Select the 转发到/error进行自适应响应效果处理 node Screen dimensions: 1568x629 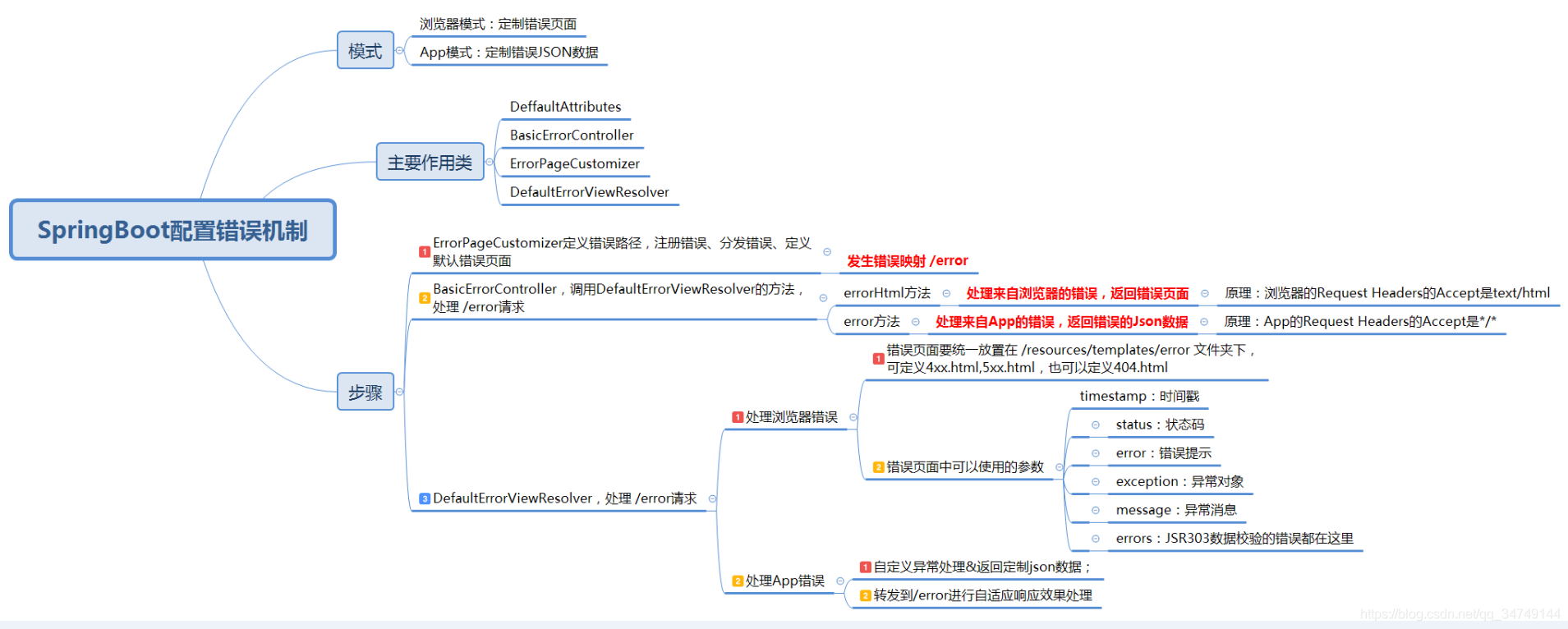coord(982,595)
